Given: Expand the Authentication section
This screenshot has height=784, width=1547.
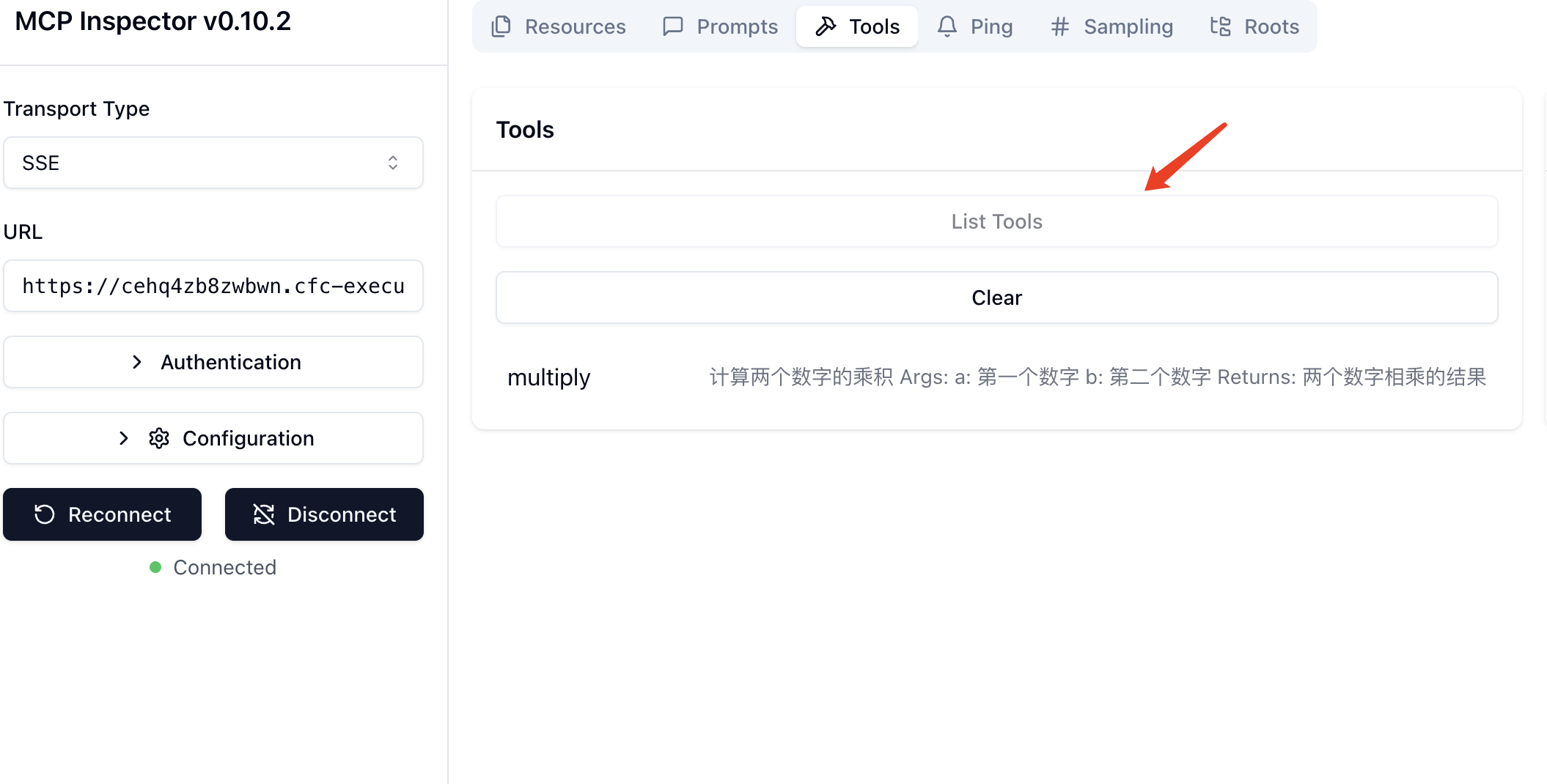Looking at the screenshot, I should coord(213,362).
